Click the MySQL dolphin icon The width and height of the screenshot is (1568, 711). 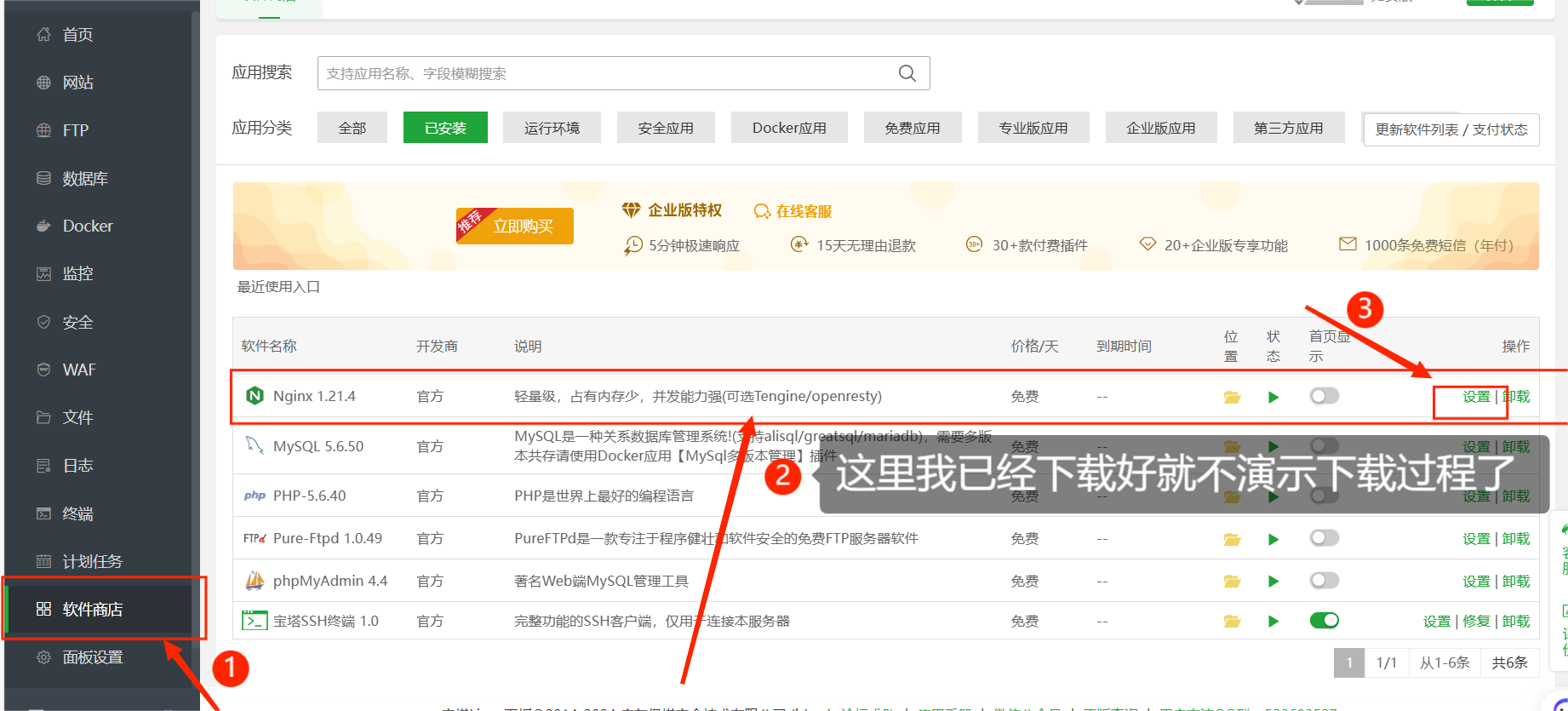tap(255, 445)
